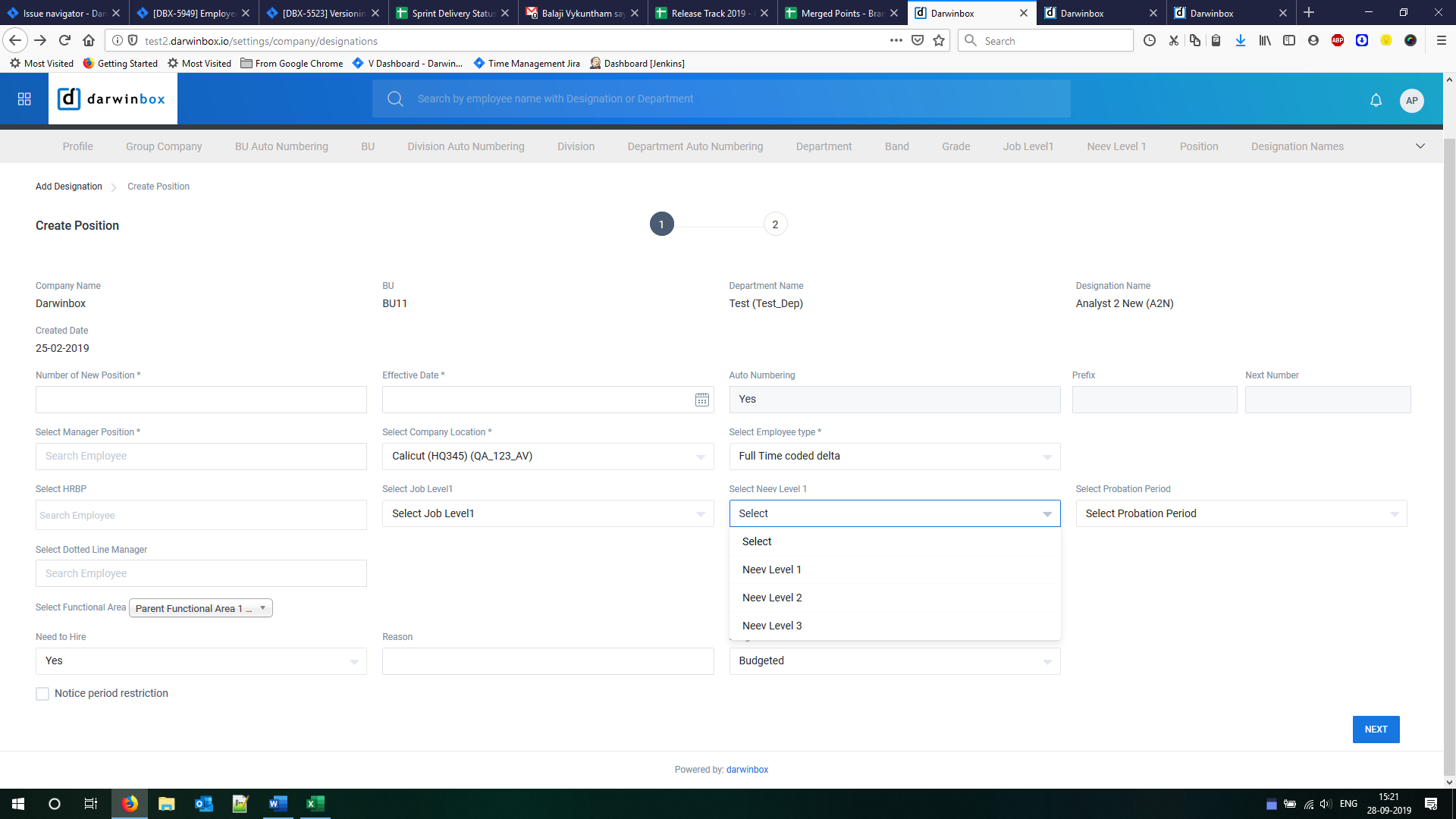Screen dimensions: 1456x819
Task: Open the apps grid menu icon
Action: click(24, 99)
